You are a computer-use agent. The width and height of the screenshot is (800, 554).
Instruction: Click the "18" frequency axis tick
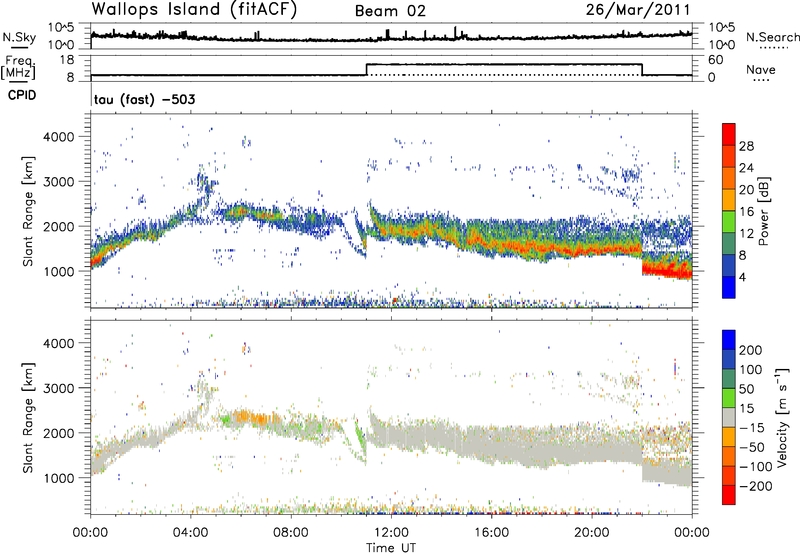(x=67, y=60)
